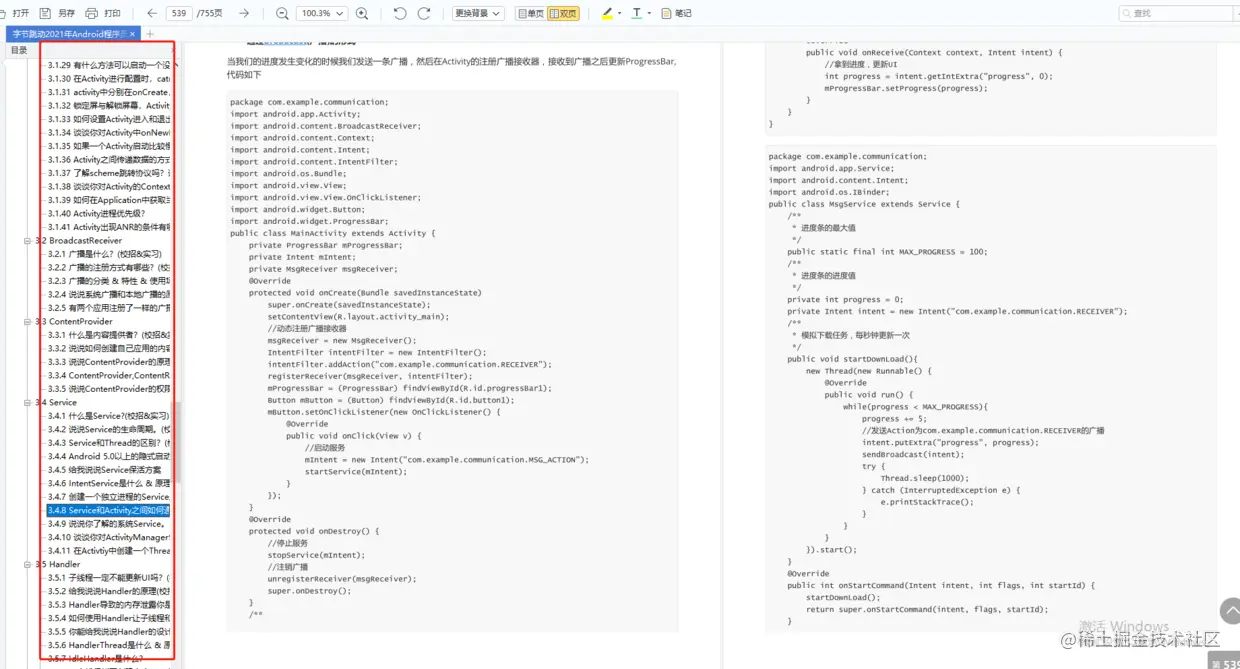Image resolution: width=1240 pixels, height=669 pixels.
Task: Switch to 单页 single page view
Action: (531, 13)
